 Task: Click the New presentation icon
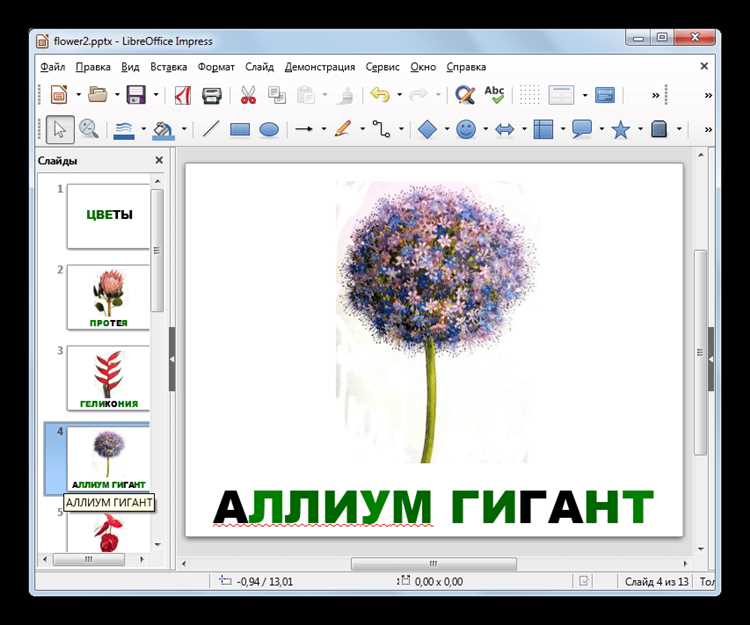[x=60, y=95]
